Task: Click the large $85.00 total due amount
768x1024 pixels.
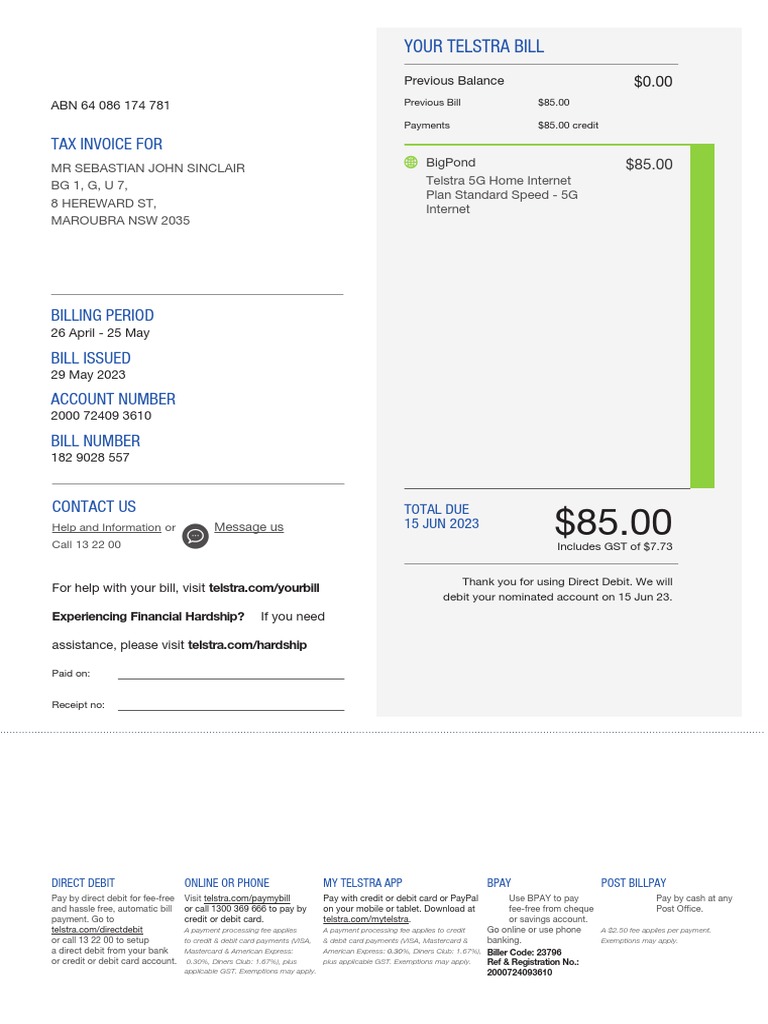Action: click(613, 522)
